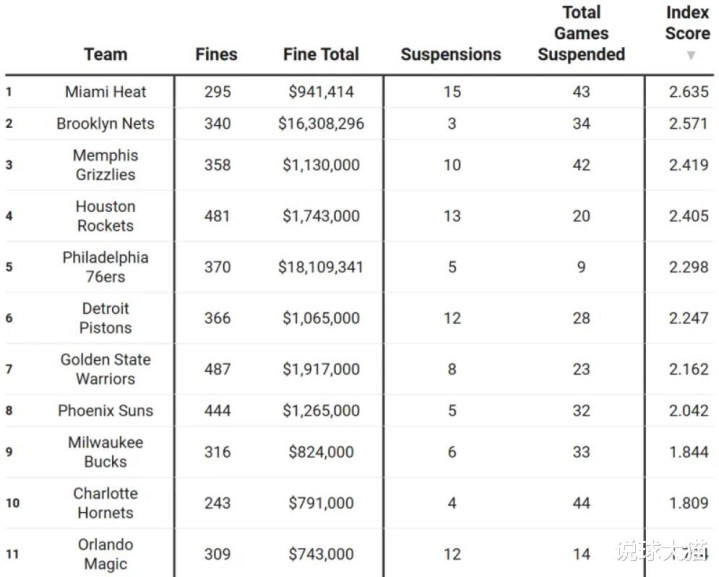Select the Milwaukee Bucks team cell
The height and width of the screenshot is (577, 719).
(105, 452)
